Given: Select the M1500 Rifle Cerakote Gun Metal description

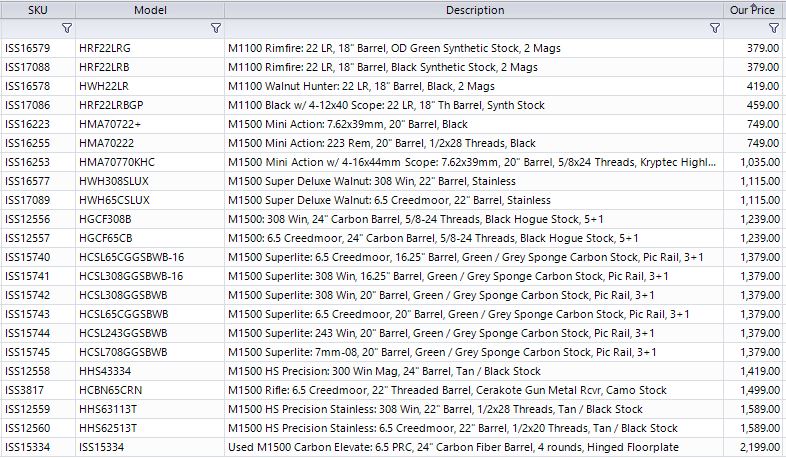Looking at the screenshot, I should [x=474, y=390].
